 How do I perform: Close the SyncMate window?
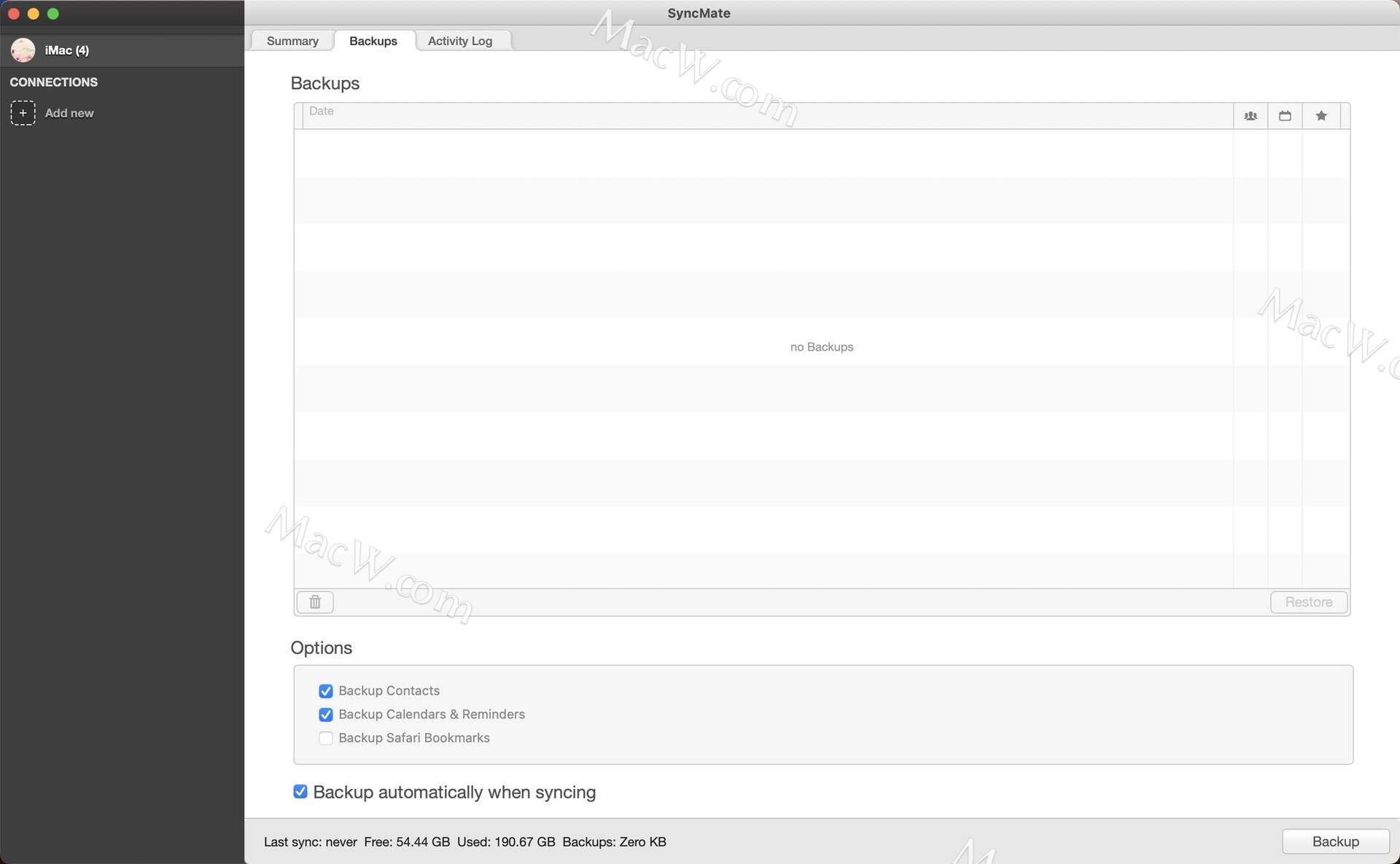pyautogui.click(x=13, y=14)
